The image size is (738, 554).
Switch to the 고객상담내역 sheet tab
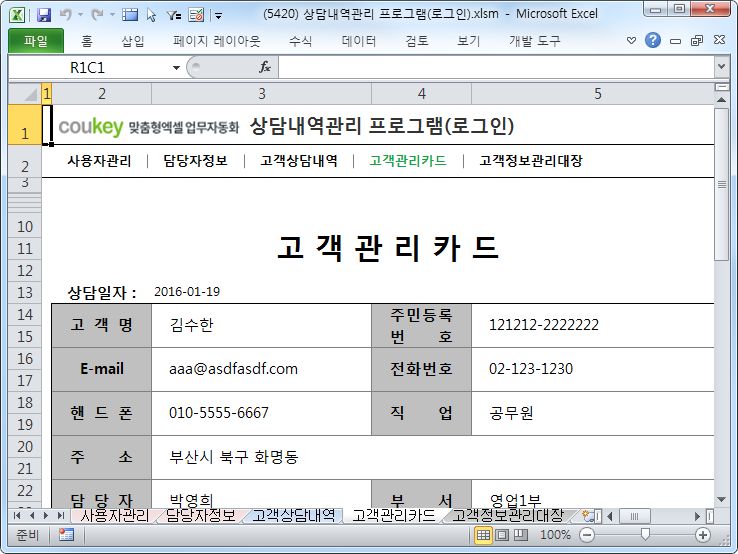tap(294, 515)
